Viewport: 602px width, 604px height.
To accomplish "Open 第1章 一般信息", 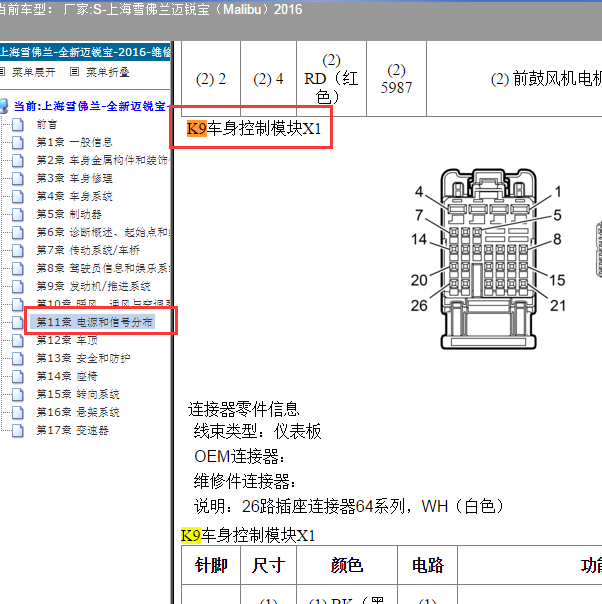I will click(74, 142).
